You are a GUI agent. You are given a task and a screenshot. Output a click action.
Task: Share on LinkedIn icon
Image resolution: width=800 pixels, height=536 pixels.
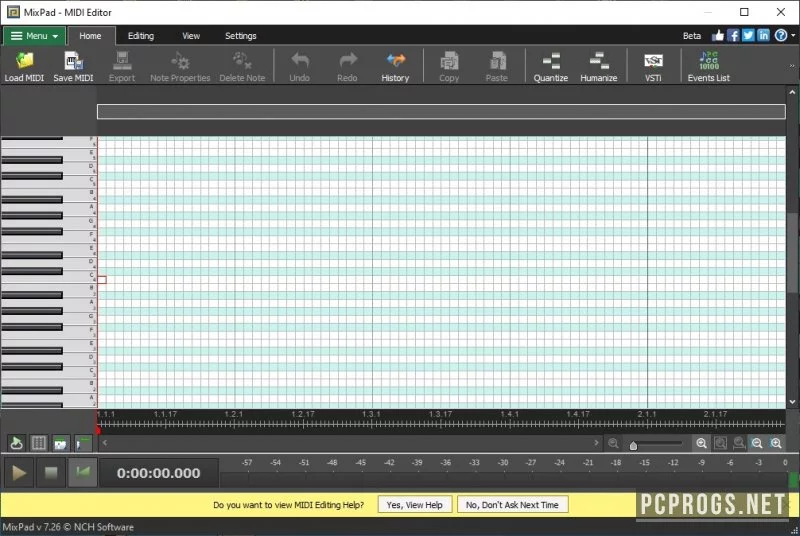pyautogui.click(x=763, y=35)
